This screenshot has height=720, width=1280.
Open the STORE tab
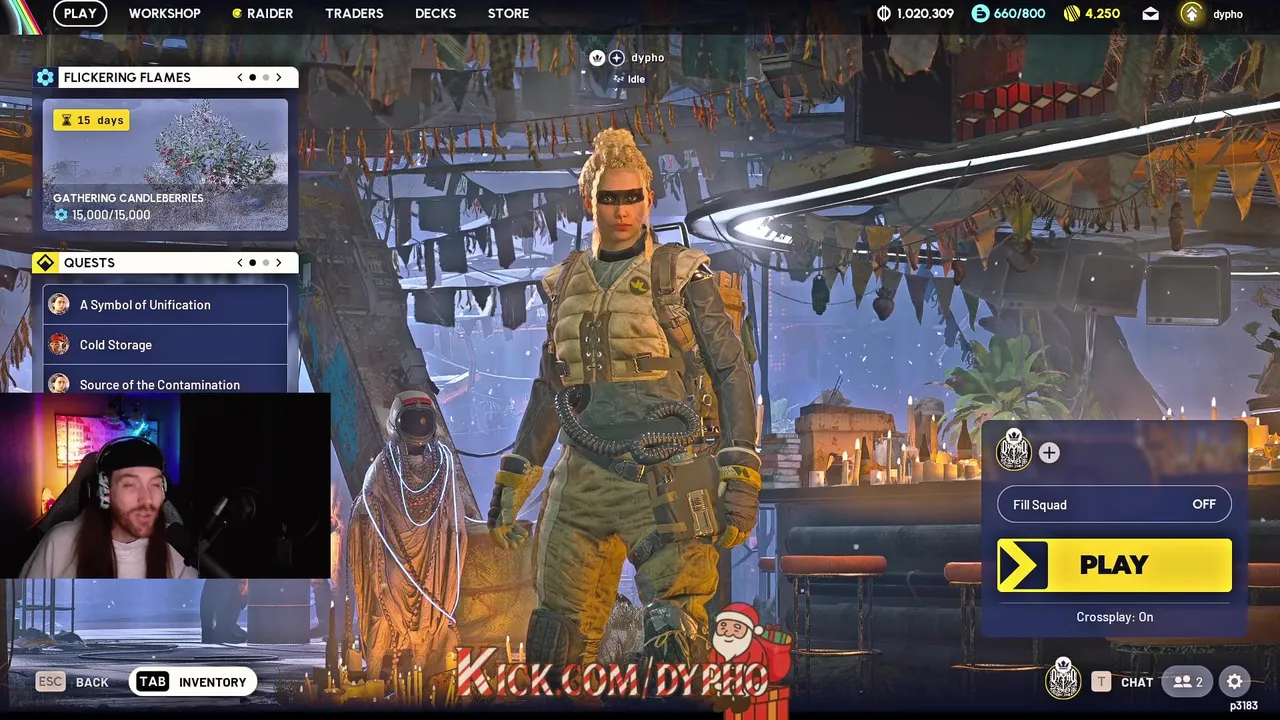[508, 13]
